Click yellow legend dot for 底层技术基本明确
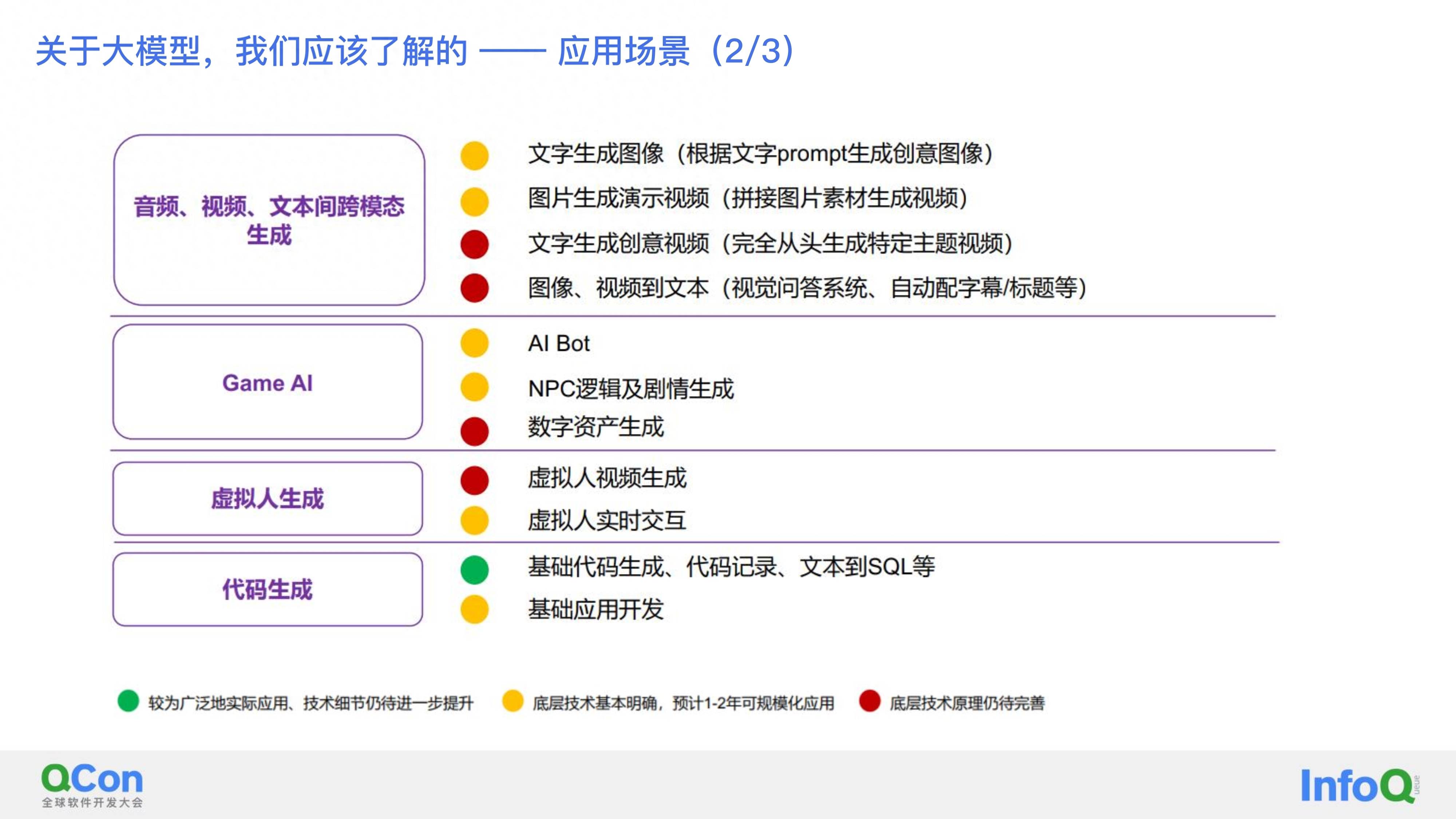 click(513, 701)
